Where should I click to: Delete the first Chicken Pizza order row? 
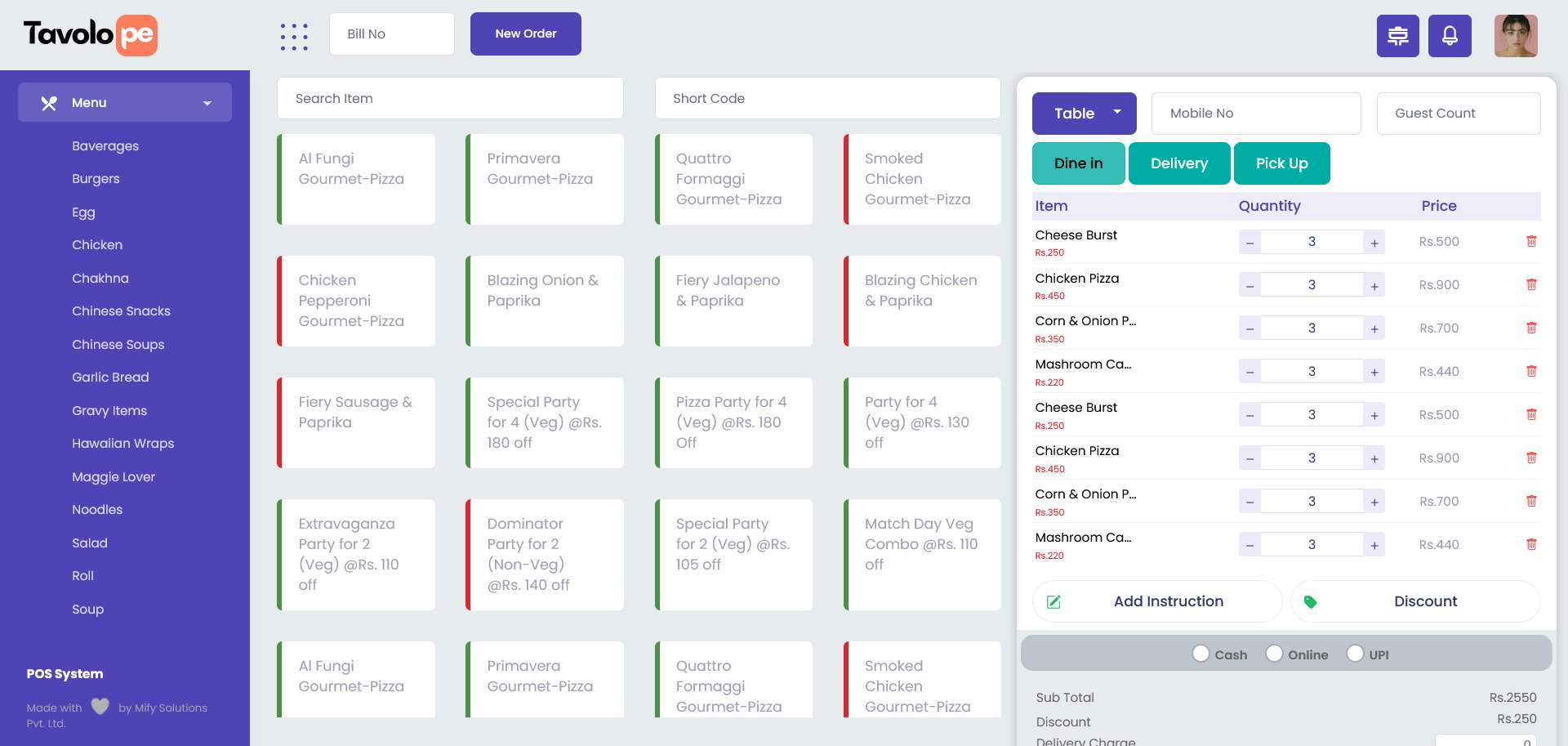[x=1531, y=284]
